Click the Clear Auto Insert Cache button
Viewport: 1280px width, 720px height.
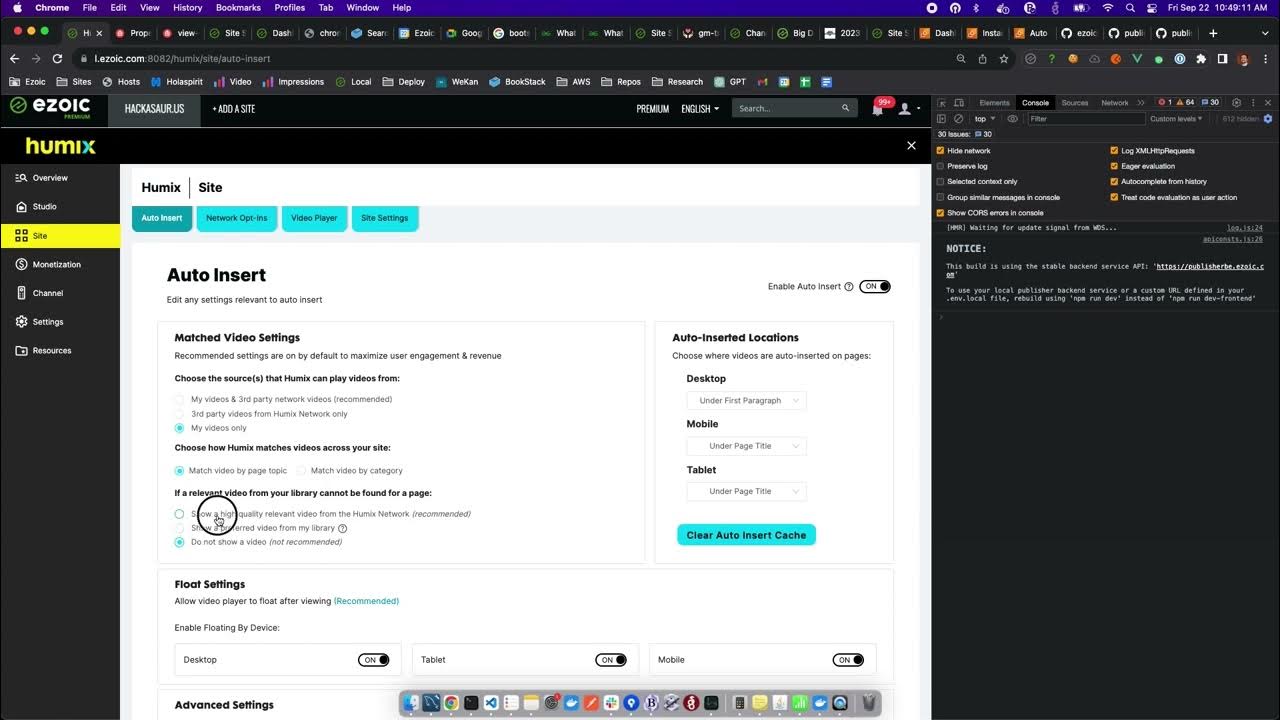point(746,535)
